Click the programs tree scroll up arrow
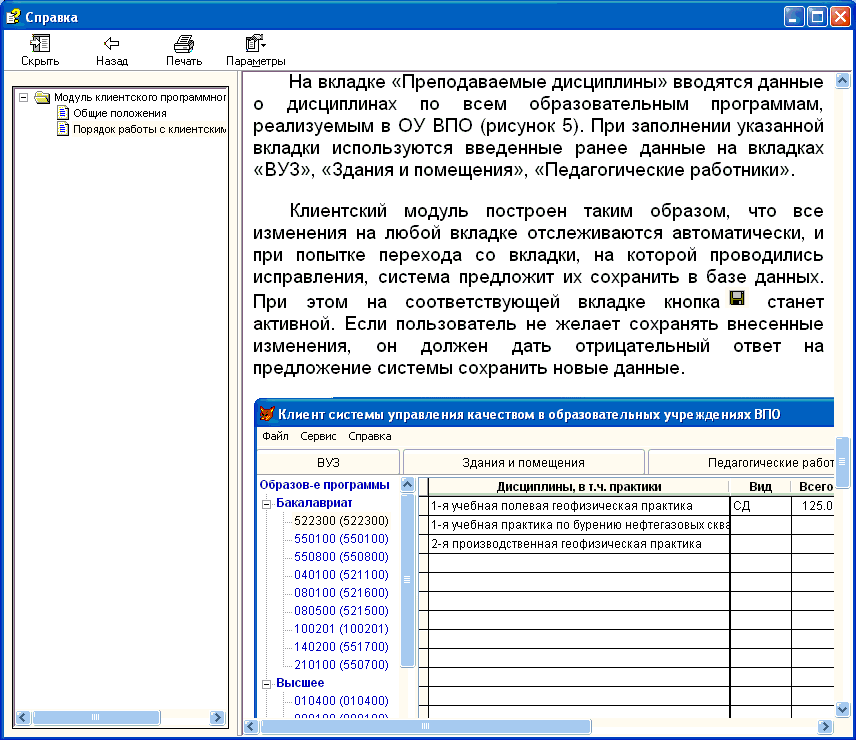 point(407,485)
